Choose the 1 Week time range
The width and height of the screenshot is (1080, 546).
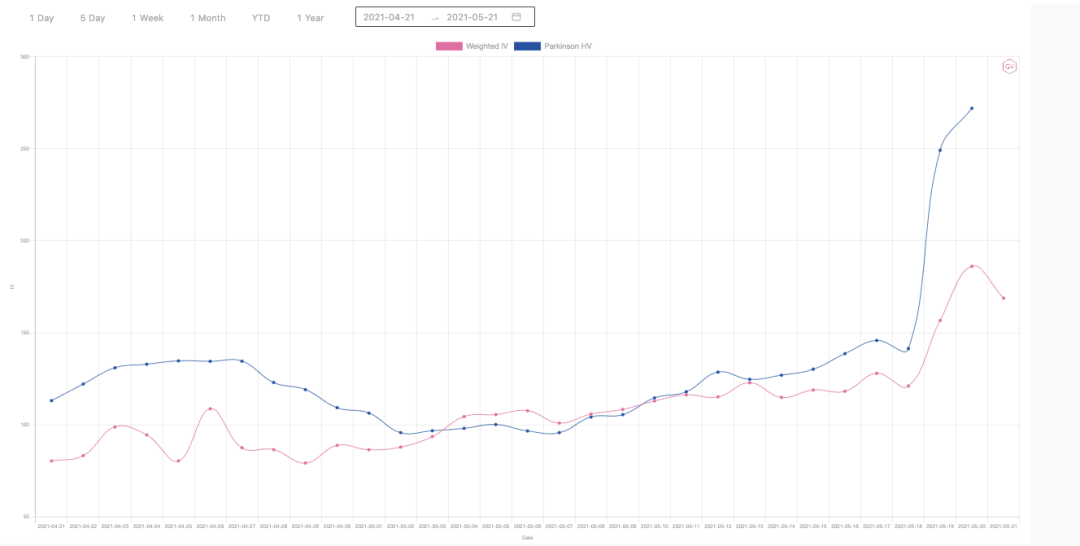tap(147, 18)
